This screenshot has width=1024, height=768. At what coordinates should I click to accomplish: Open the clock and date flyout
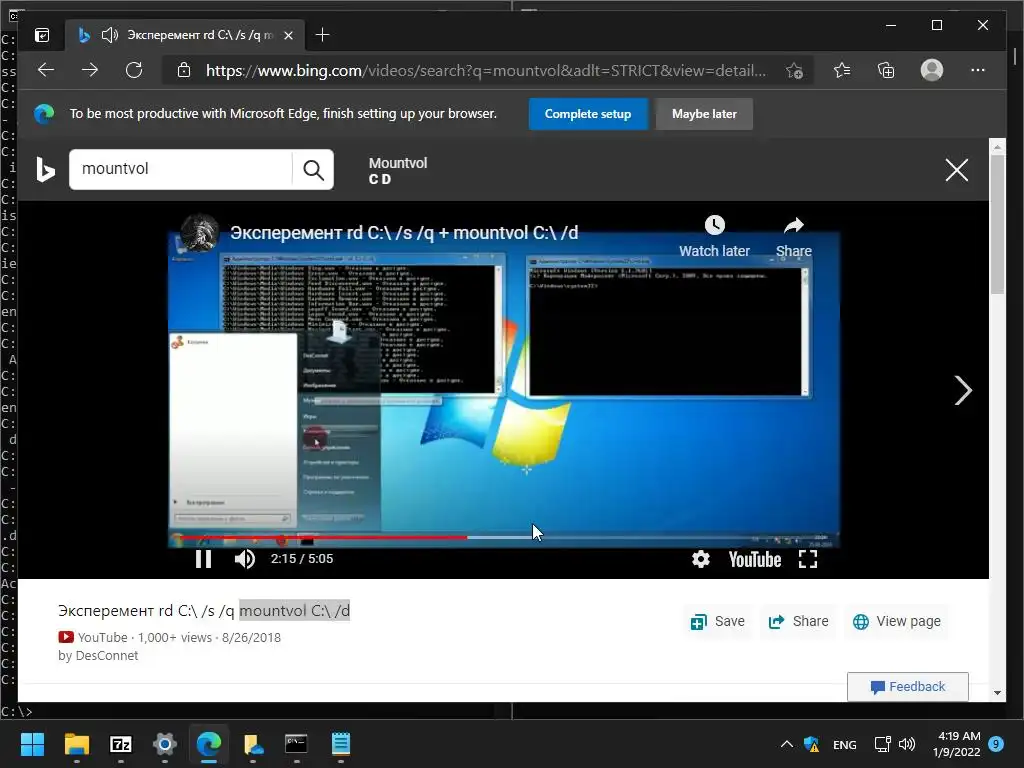tap(956, 744)
